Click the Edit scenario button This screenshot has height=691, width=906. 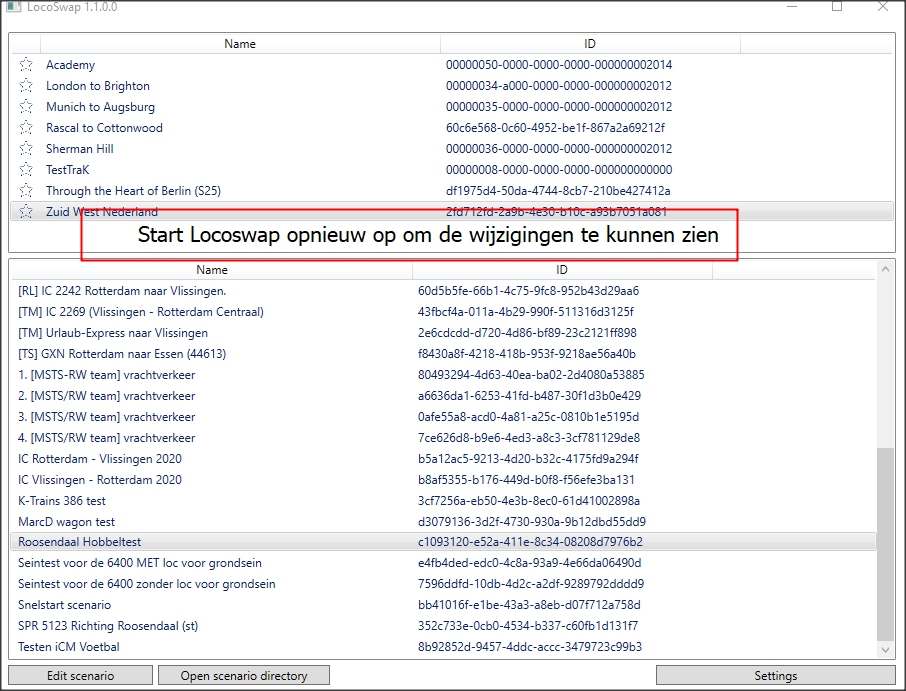(81, 676)
